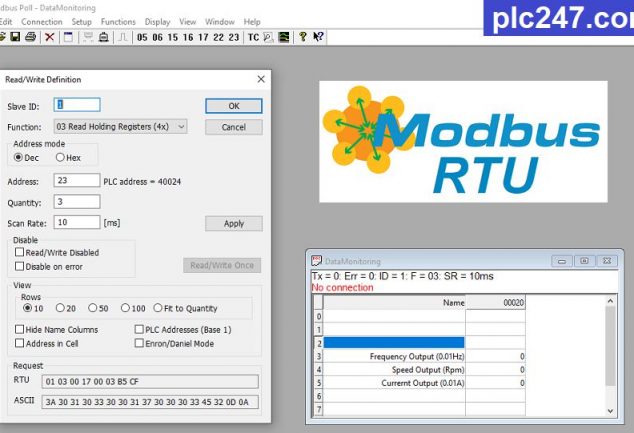Open the View menu

pos(188,22)
